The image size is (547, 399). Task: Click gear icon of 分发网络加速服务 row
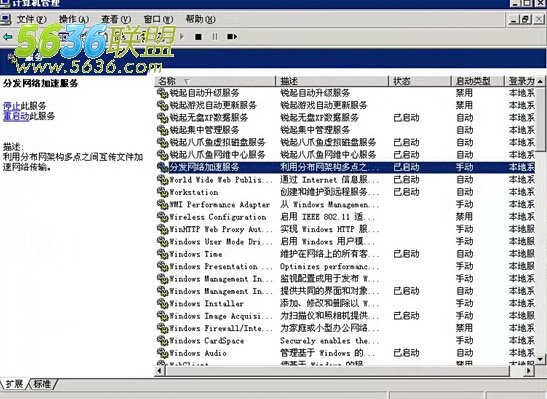pyautogui.click(x=163, y=167)
